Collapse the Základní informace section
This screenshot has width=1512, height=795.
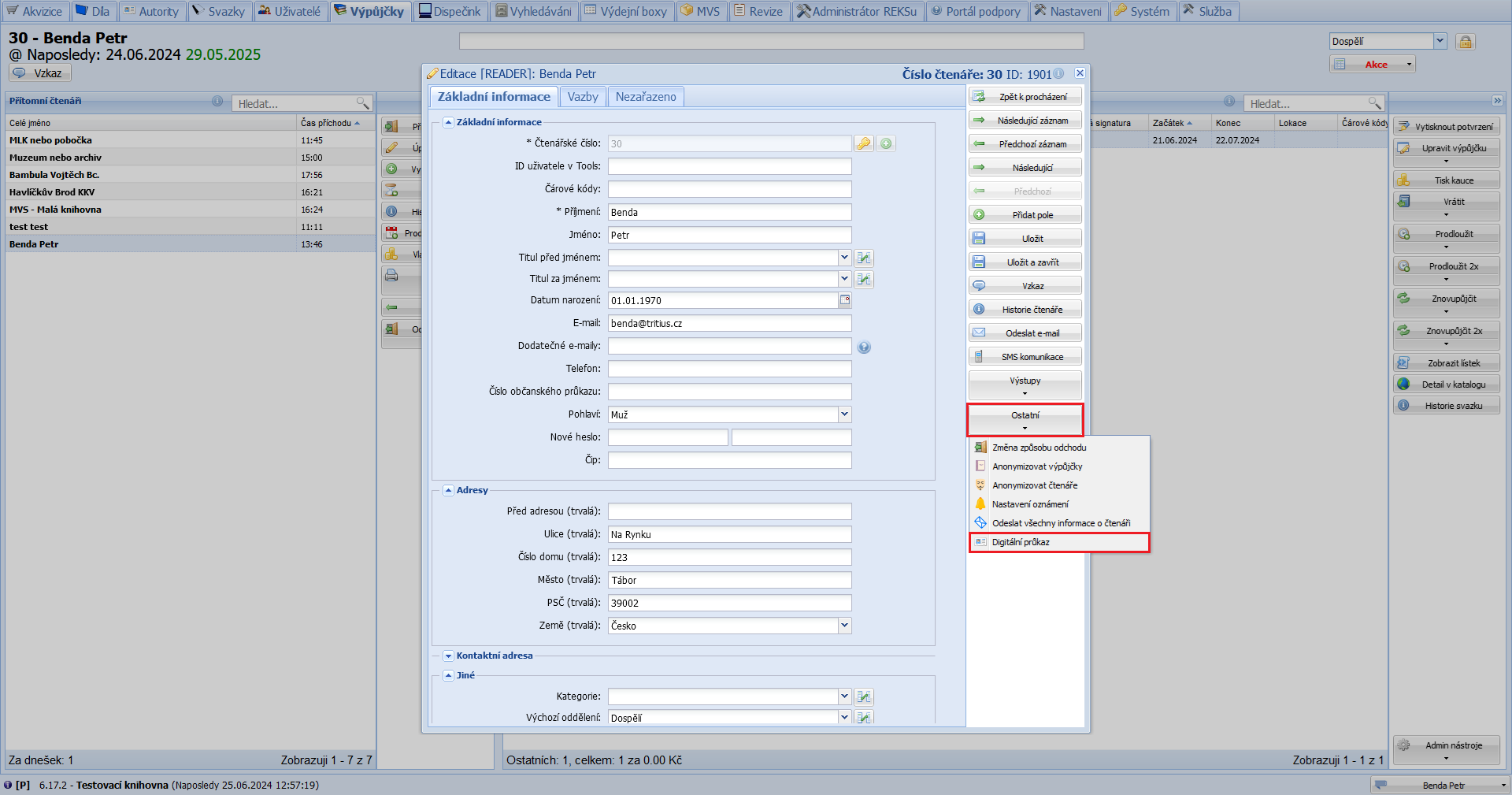pos(448,122)
